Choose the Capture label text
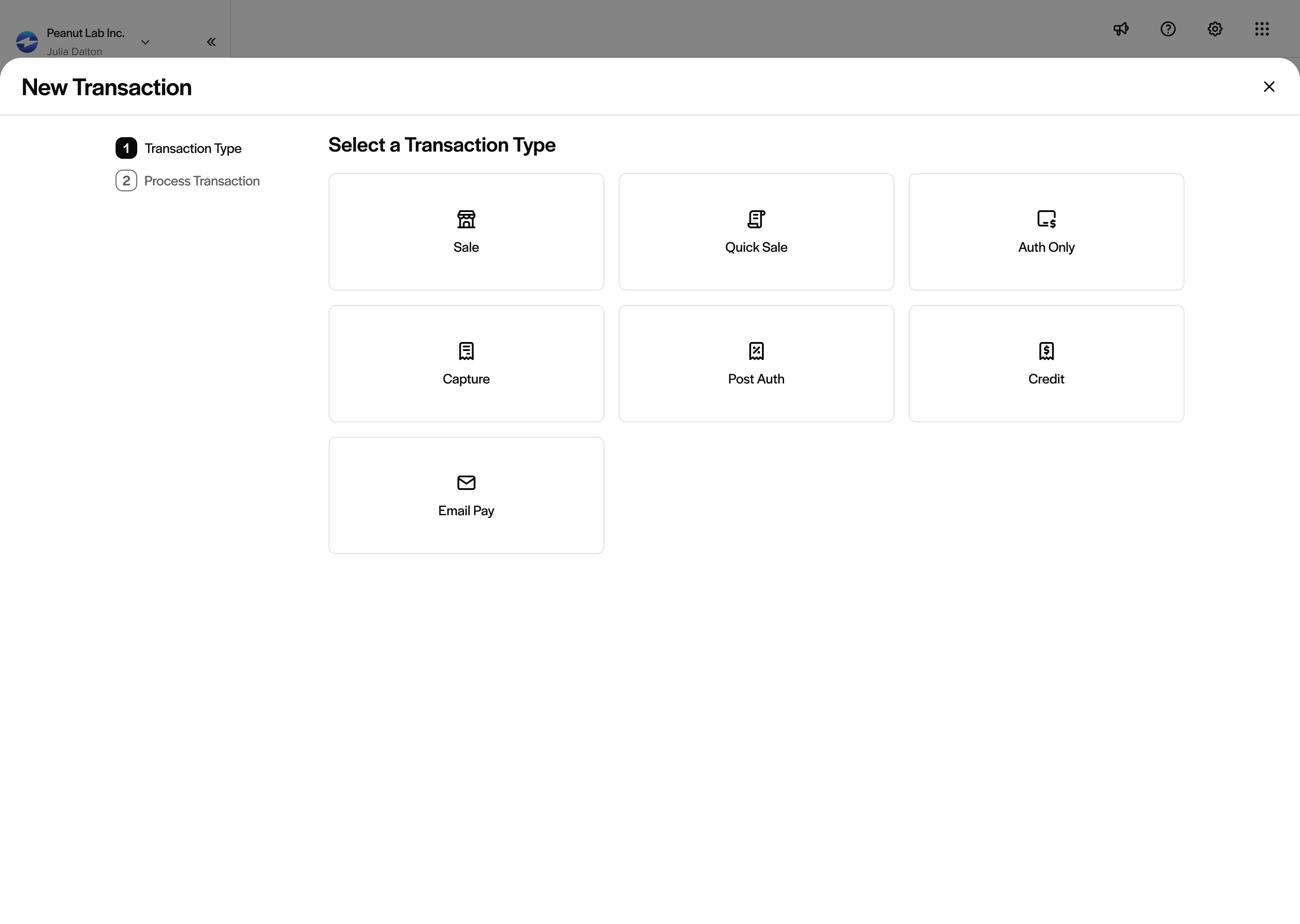Viewport: 1300px width, 924px height. [466, 379]
